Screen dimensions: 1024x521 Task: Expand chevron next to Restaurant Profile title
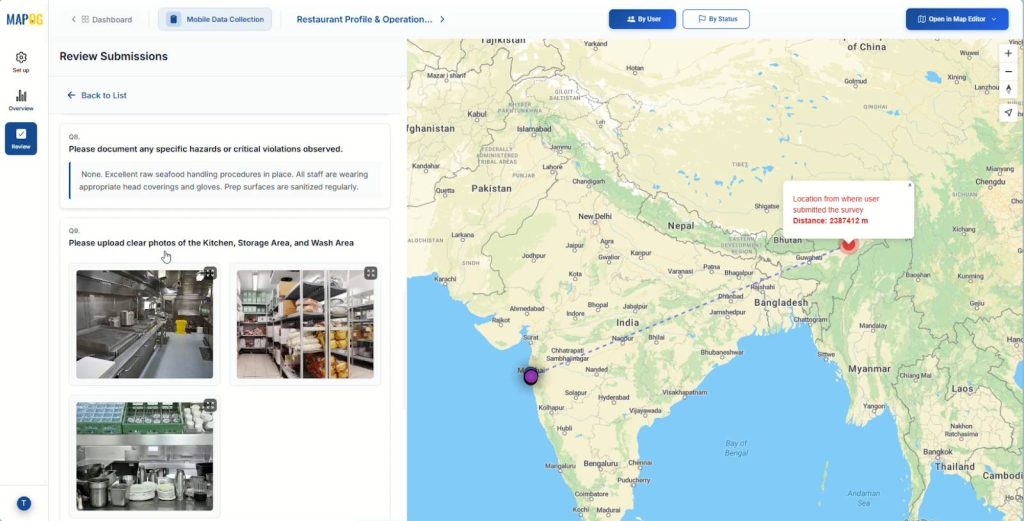tap(443, 19)
